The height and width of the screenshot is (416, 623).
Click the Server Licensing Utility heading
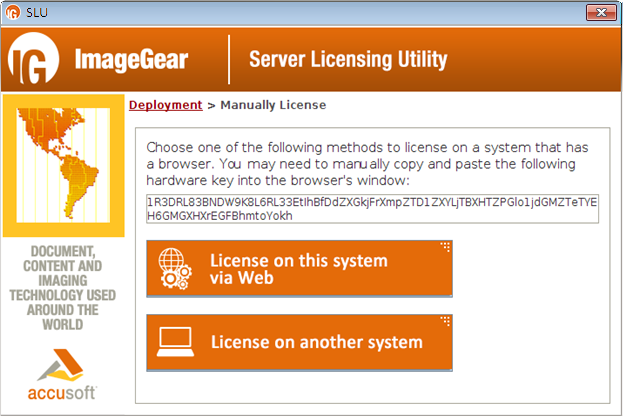[x=347, y=60]
